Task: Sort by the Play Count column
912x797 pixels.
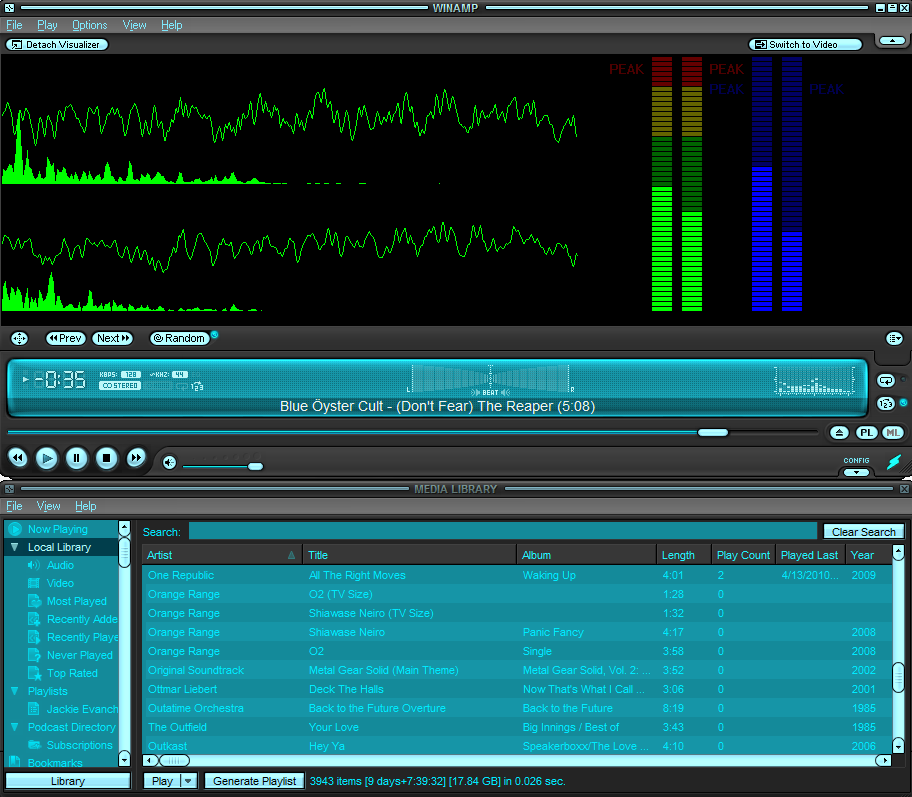Action: 743,555
